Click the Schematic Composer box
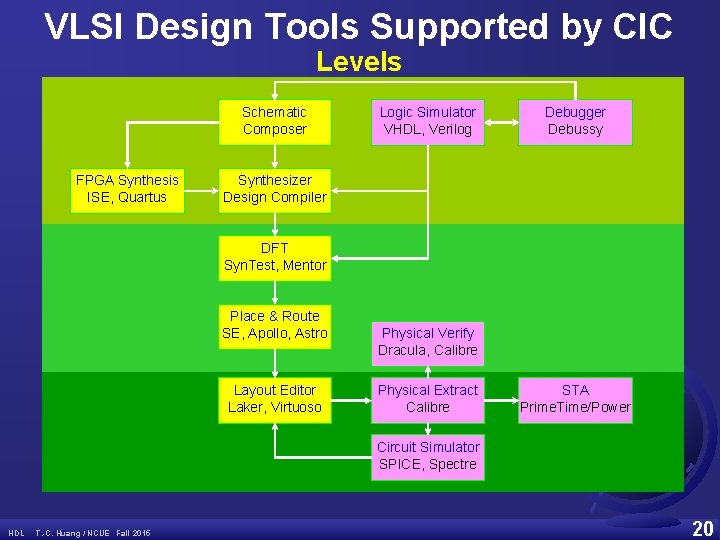The height and width of the screenshot is (540, 720). coord(275,122)
